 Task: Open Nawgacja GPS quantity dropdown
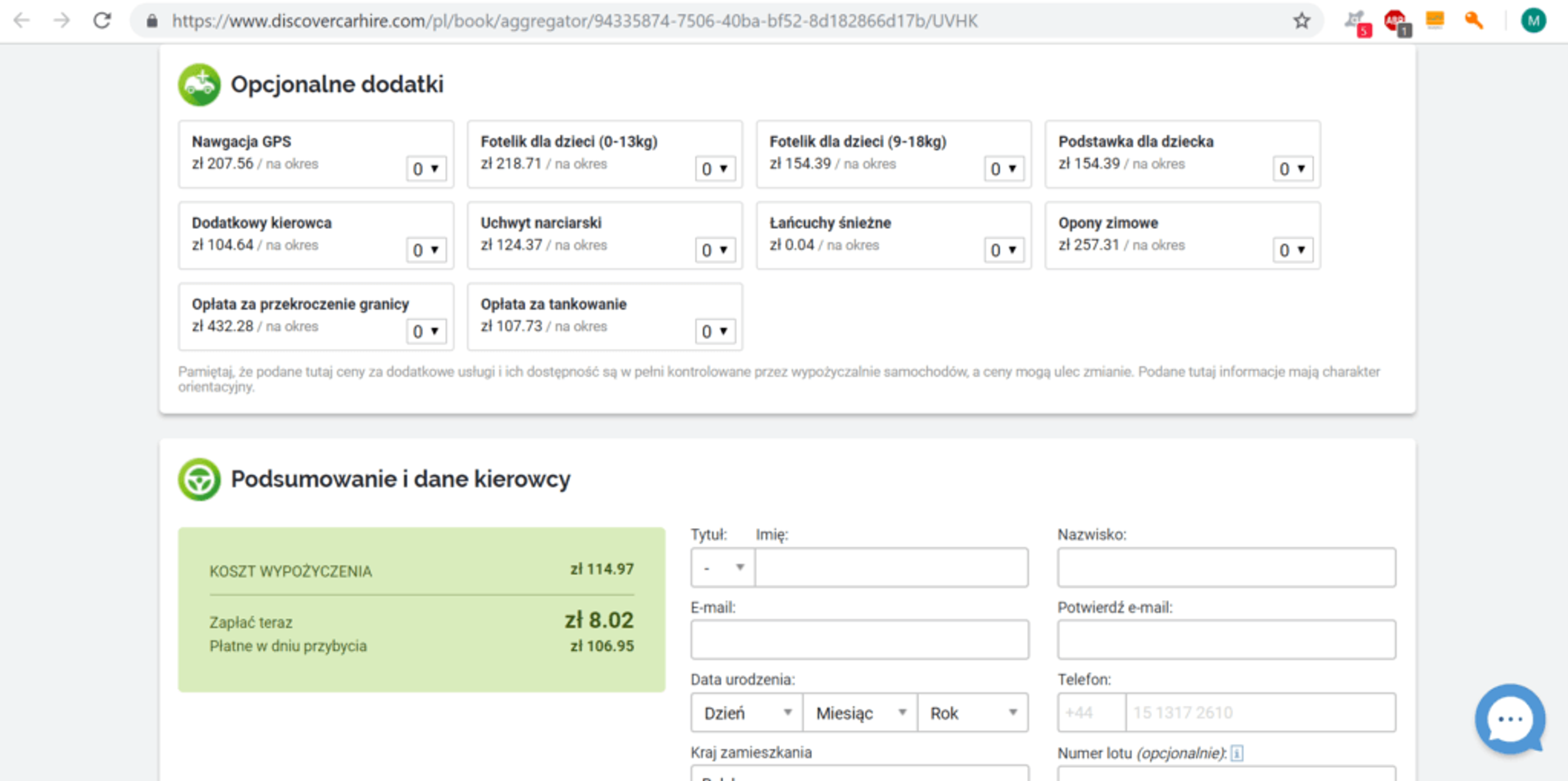point(425,169)
